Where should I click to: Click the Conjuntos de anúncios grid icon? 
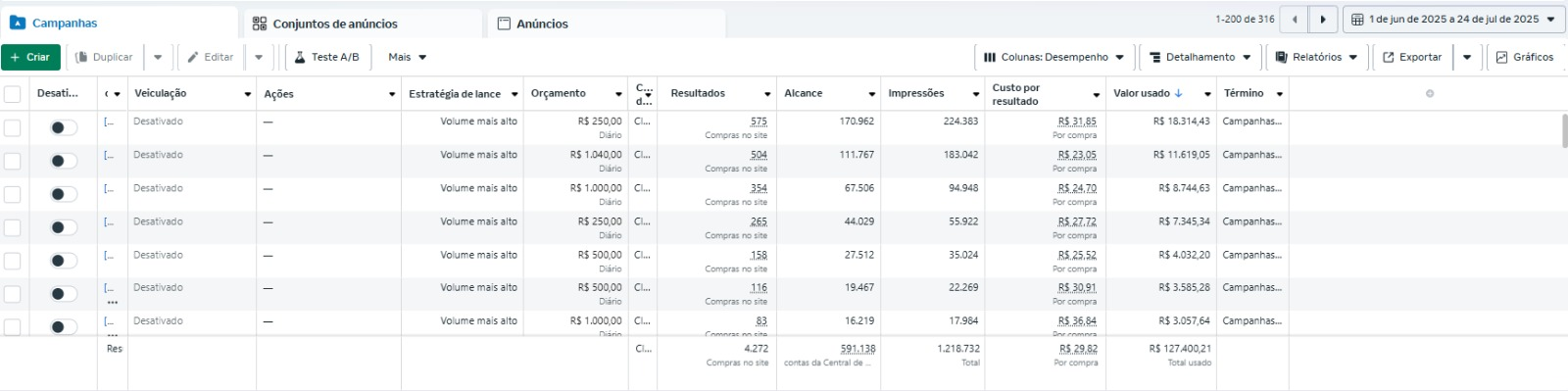[x=260, y=24]
